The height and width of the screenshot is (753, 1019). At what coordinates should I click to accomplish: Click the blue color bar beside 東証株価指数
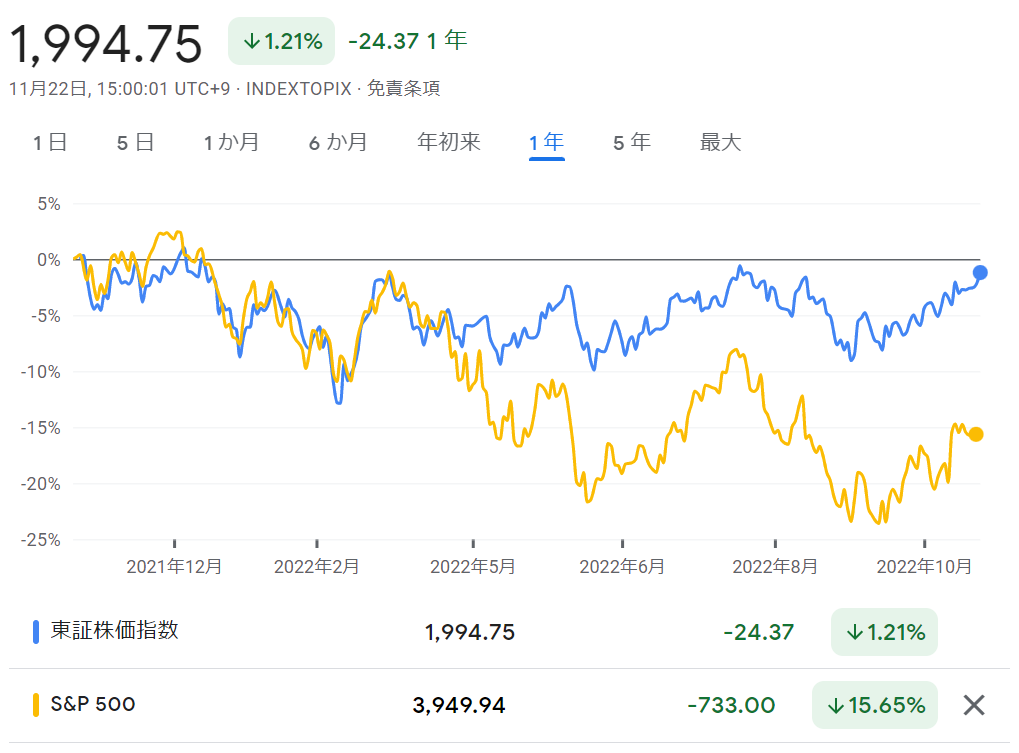point(36,632)
